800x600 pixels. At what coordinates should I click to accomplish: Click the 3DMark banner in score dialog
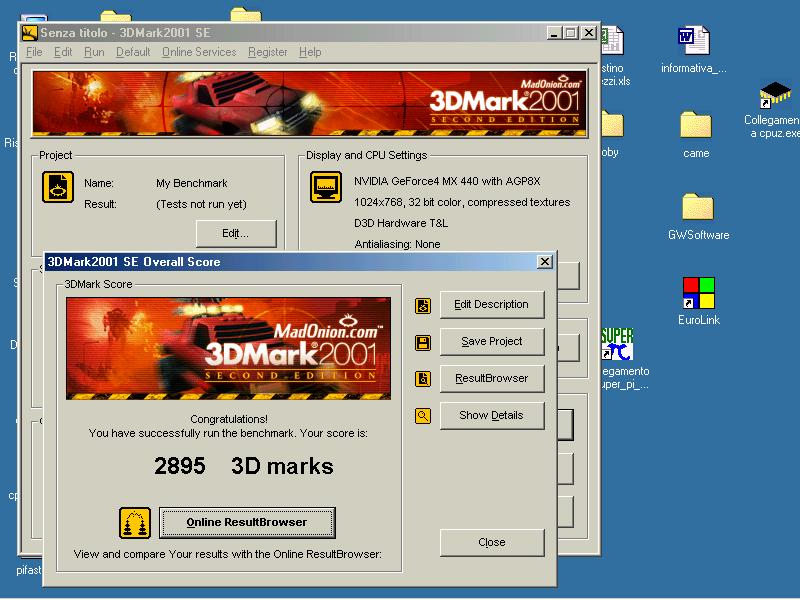229,348
